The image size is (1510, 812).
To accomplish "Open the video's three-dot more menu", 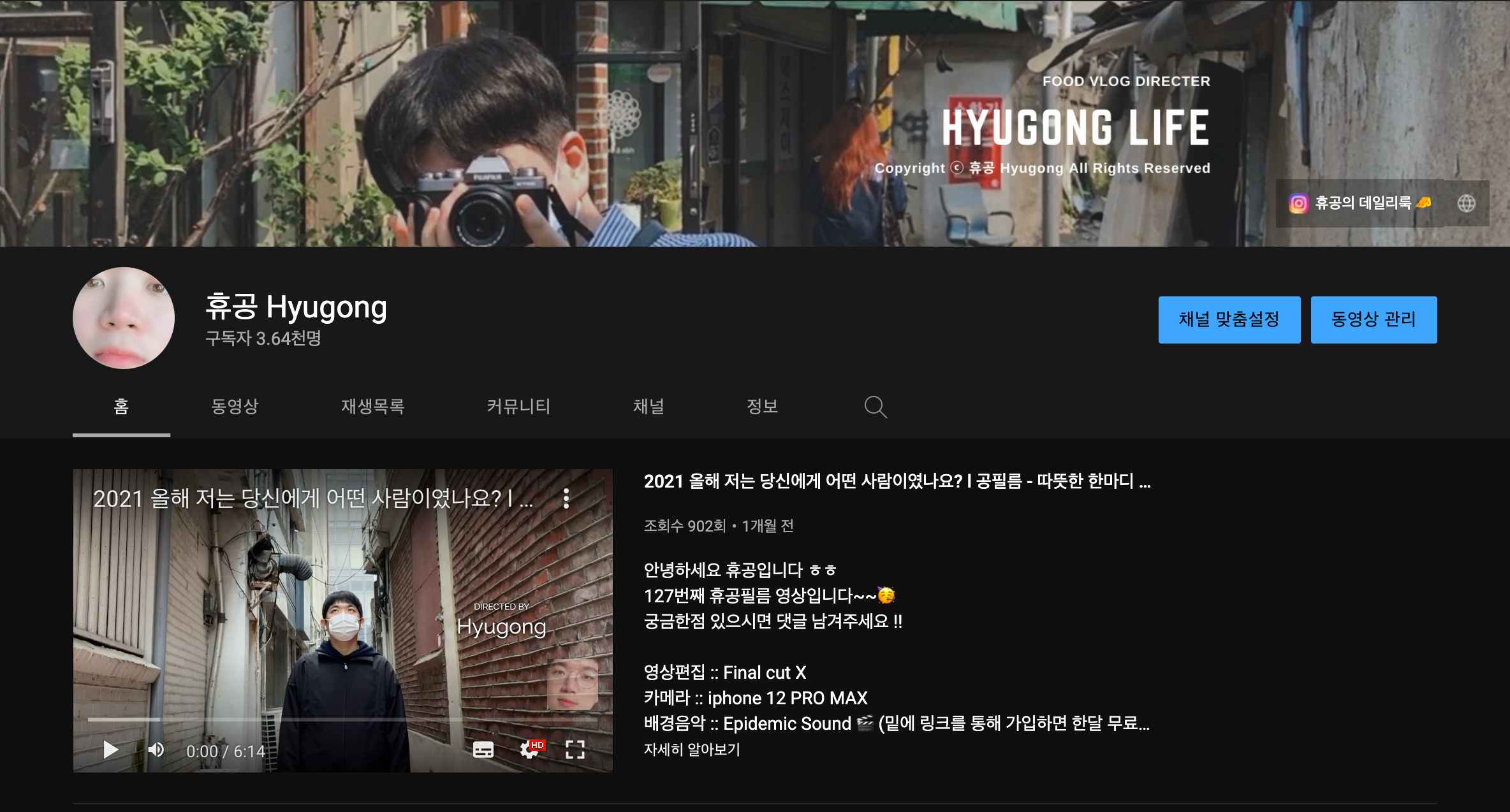I will pos(566,498).
